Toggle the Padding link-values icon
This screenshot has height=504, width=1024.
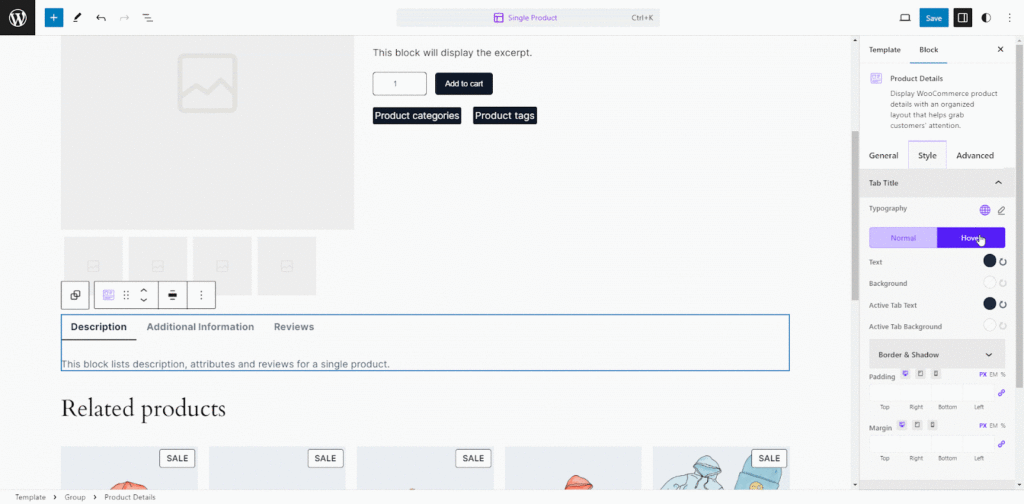[1001, 392]
